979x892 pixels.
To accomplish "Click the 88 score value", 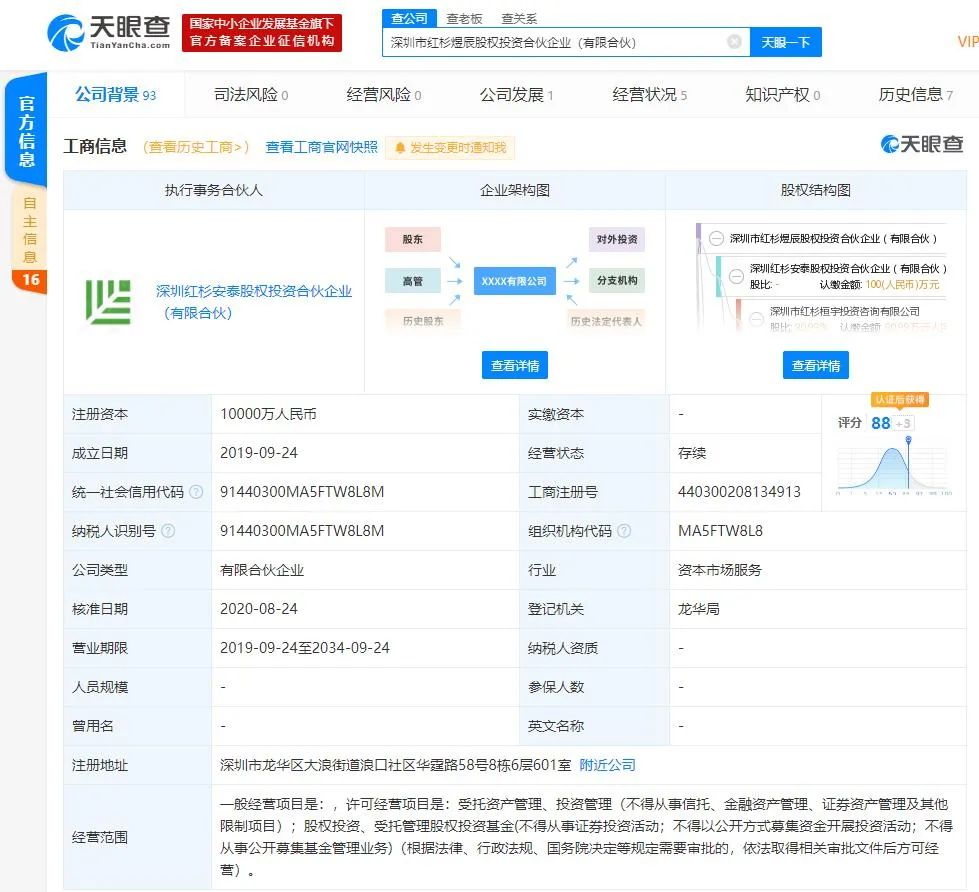I will [880, 423].
